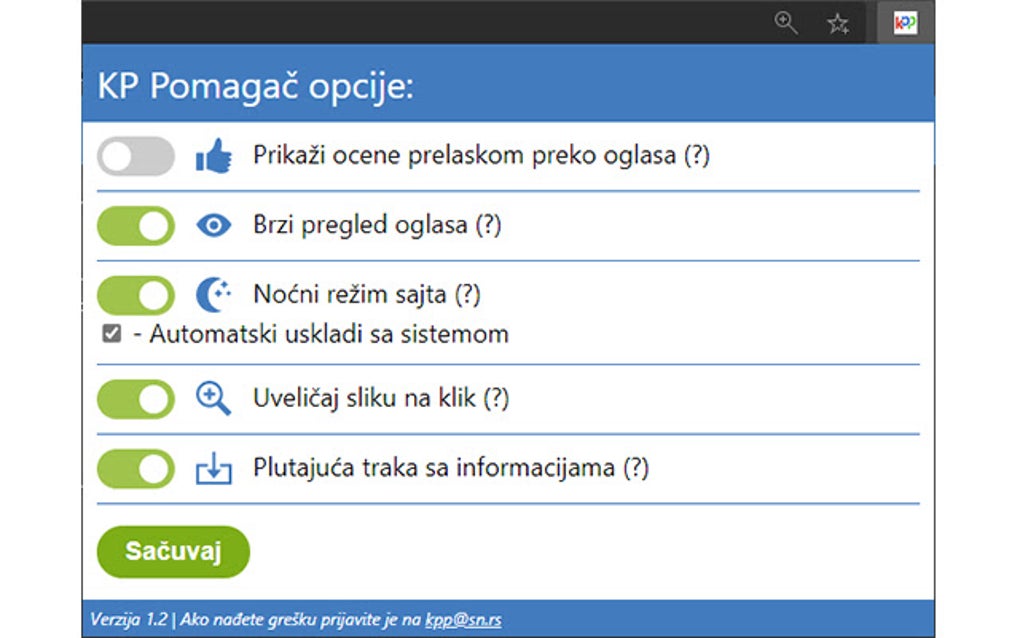Enable the Prikaži ocene toggle
The image size is (1020, 638).
click(x=136, y=156)
